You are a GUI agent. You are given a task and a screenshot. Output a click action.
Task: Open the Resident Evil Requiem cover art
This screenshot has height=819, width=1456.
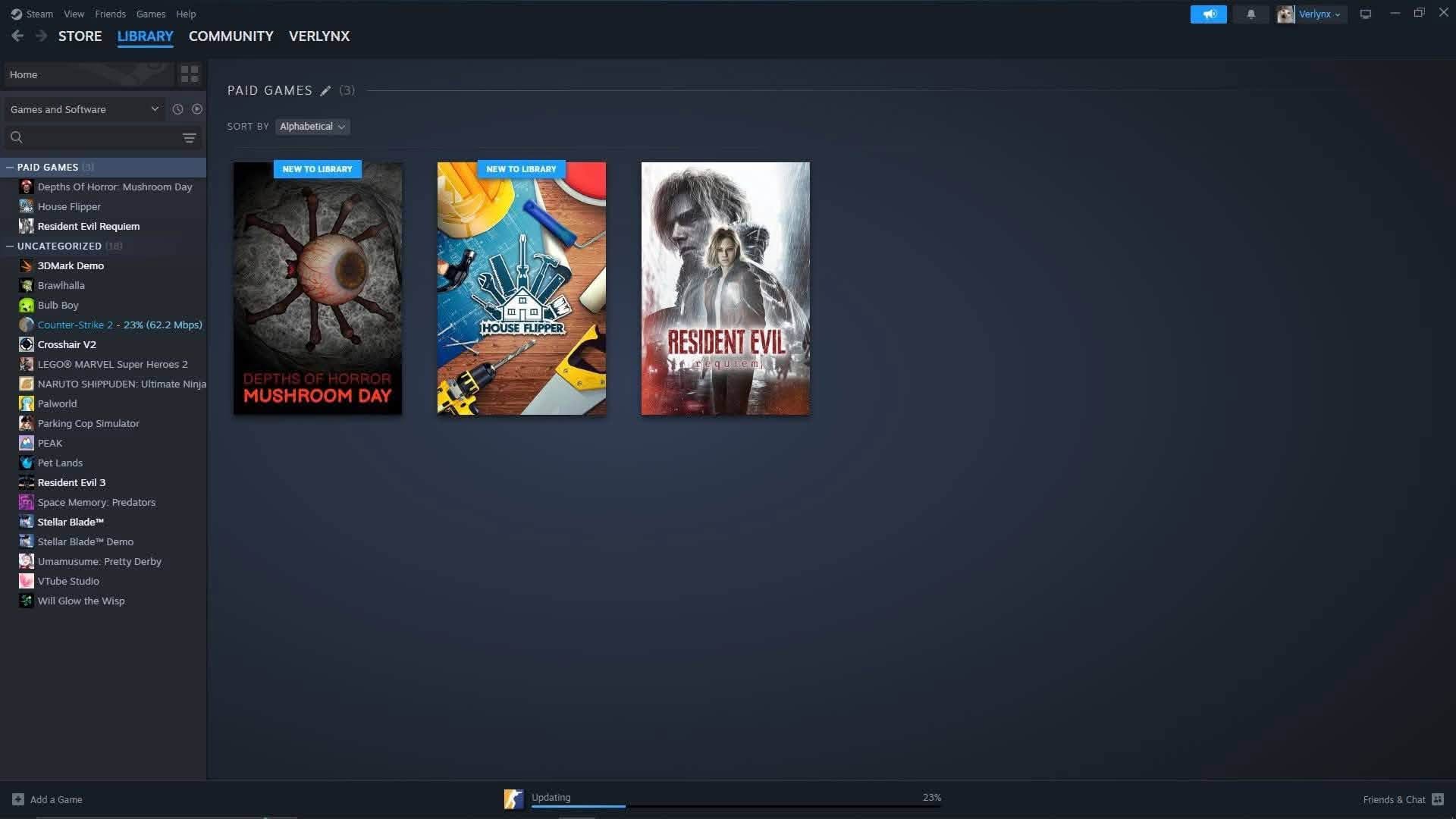[726, 288]
